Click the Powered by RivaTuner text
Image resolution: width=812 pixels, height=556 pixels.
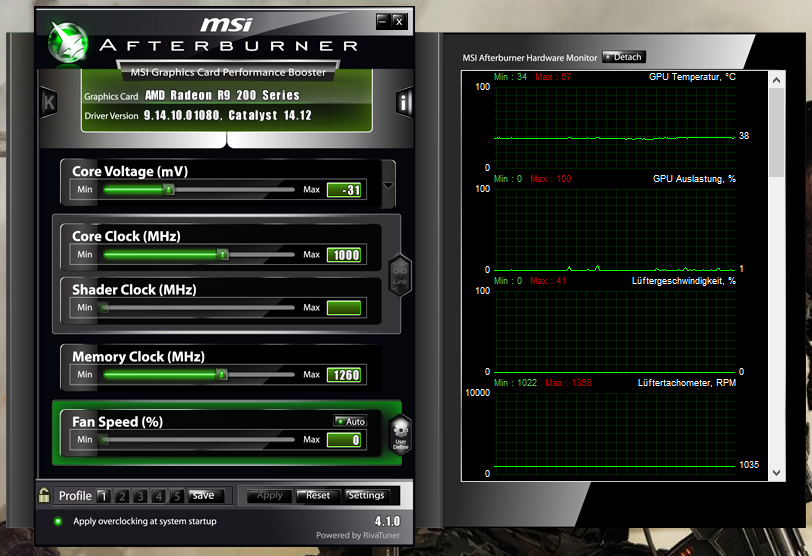358,535
